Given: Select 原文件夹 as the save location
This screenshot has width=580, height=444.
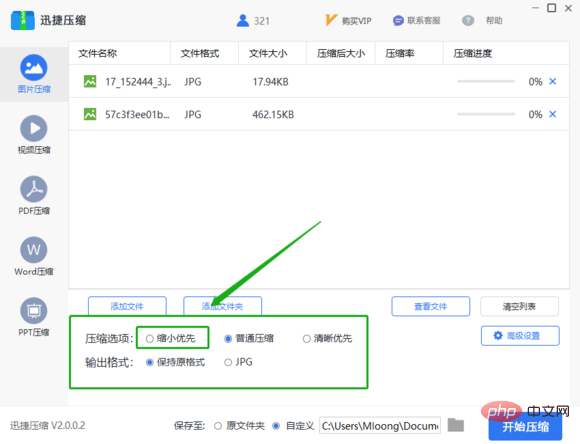Looking at the screenshot, I should (x=218, y=426).
